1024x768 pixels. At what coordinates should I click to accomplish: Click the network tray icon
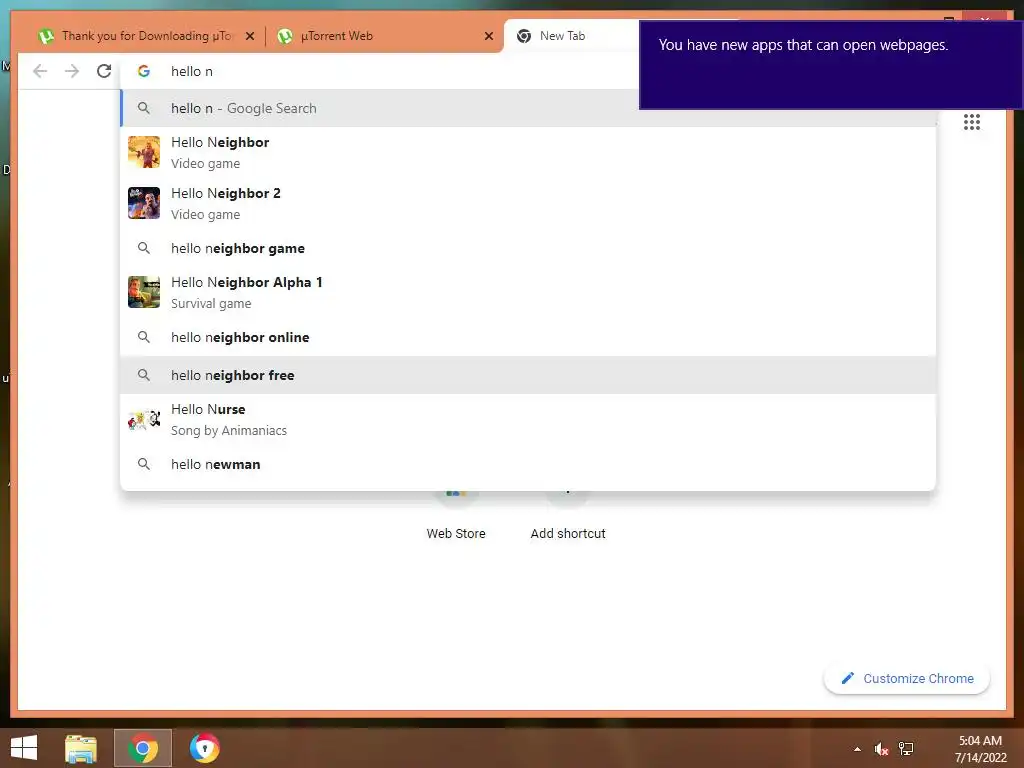(x=906, y=749)
